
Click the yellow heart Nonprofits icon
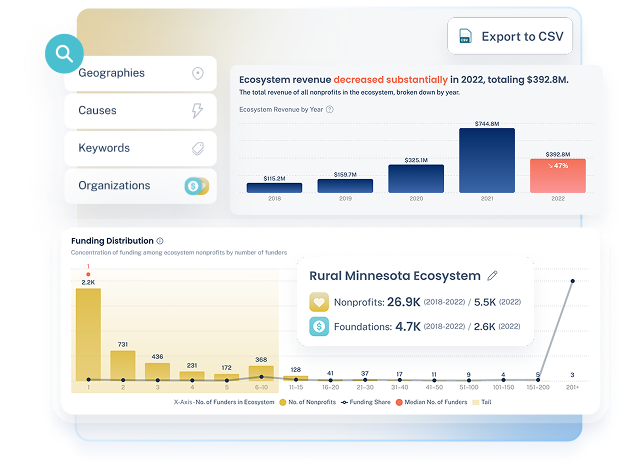pos(318,301)
